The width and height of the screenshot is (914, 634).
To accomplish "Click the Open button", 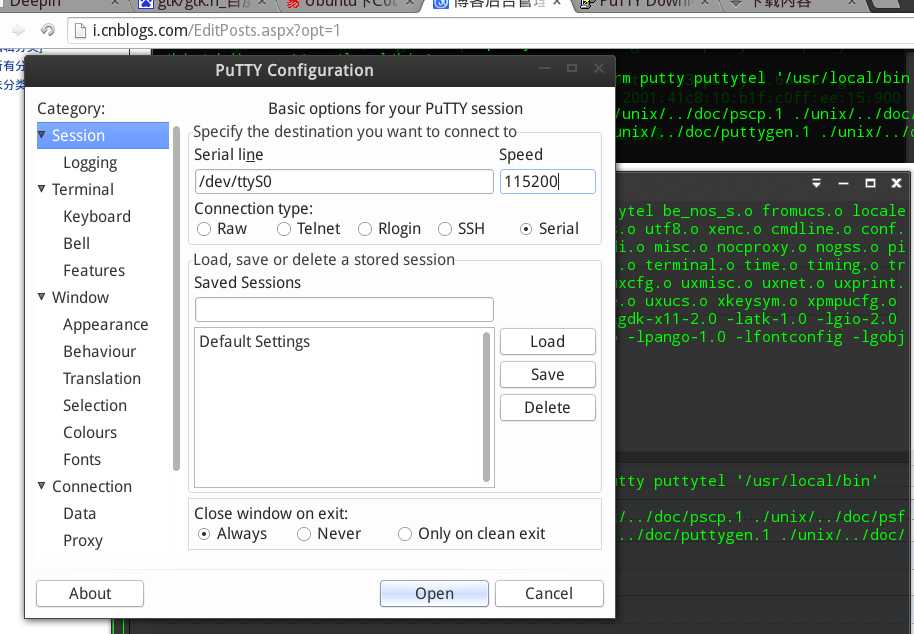I will (434, 593).
